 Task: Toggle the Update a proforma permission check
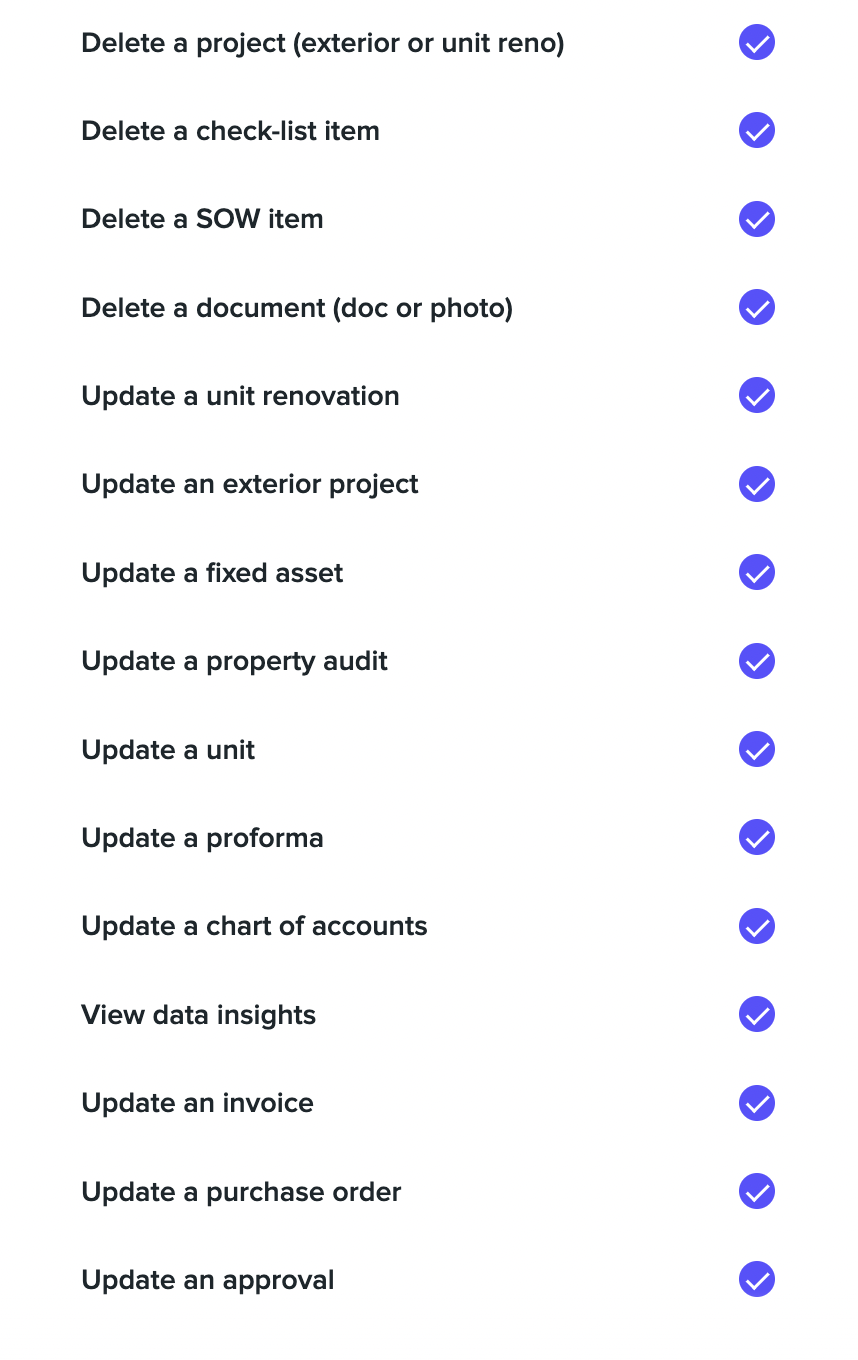tap(757, 838)
